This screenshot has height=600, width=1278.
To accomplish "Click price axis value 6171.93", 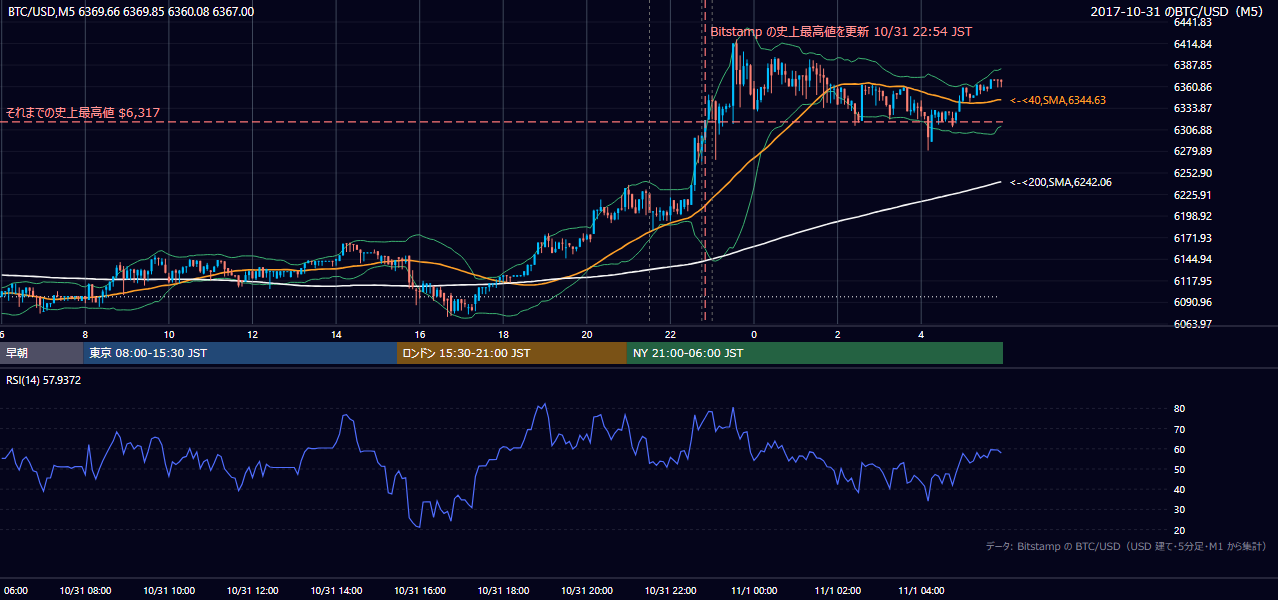I will 1193,238.
